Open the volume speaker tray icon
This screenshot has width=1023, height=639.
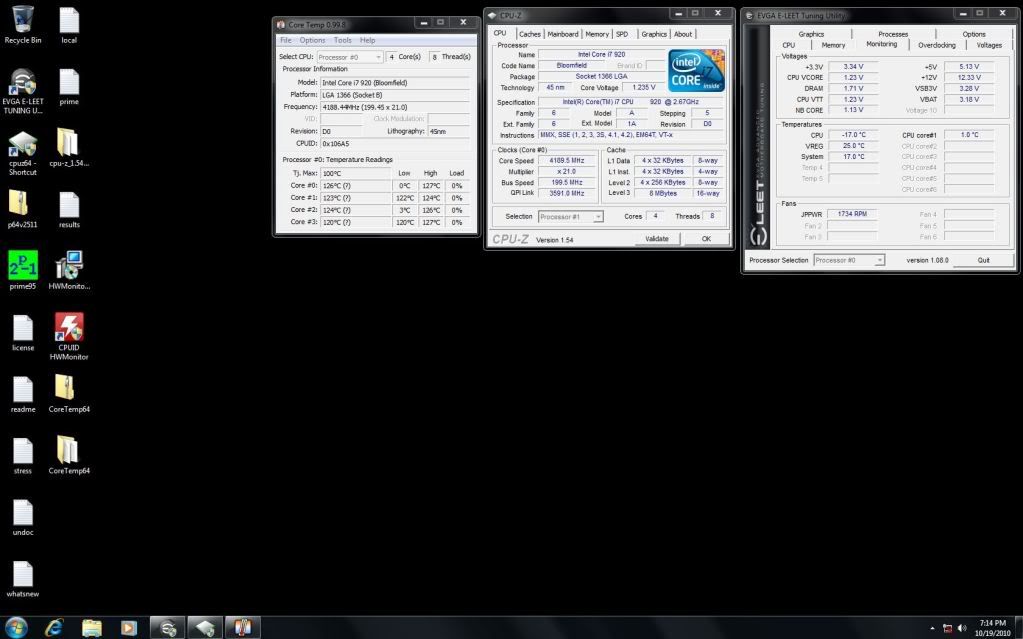tap(962, 628)
